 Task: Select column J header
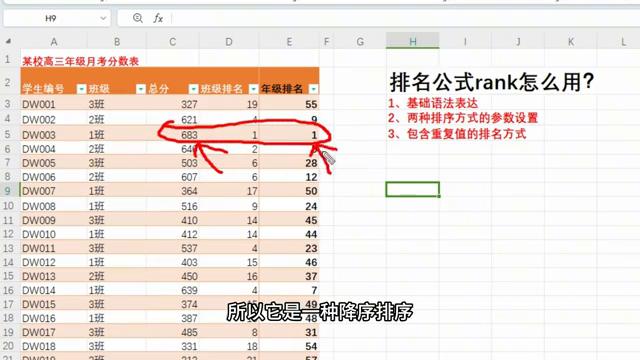click(518, 42)
